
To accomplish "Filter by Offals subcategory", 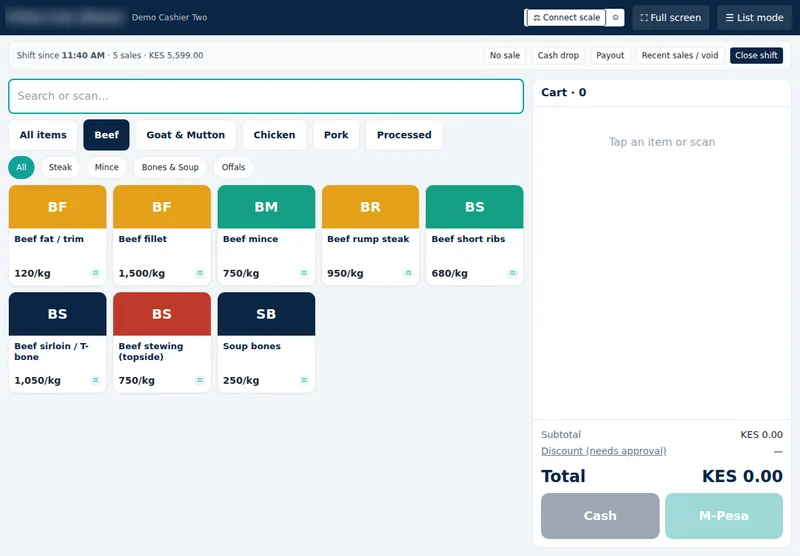I will coord(233,167).
